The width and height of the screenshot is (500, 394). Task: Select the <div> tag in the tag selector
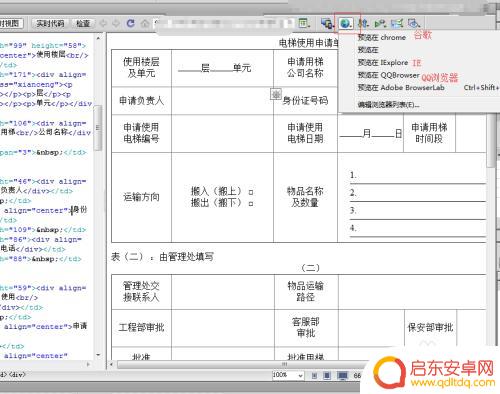point(17,375)
